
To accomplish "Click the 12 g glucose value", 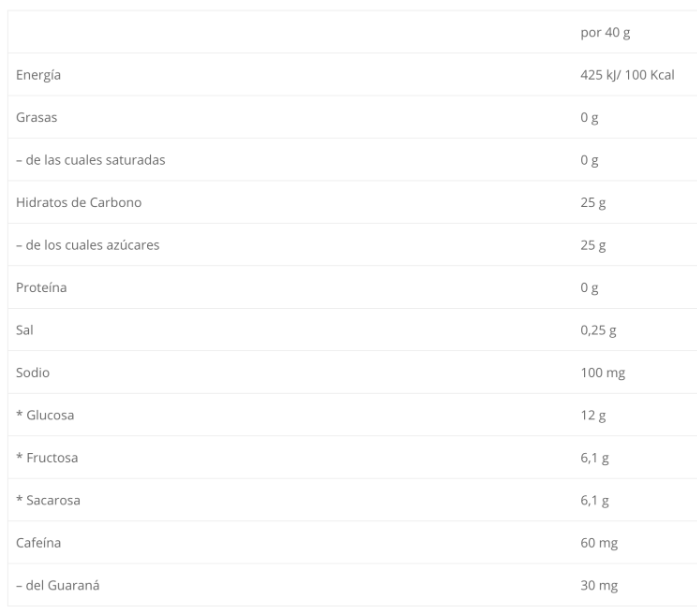I will [593, 416].
